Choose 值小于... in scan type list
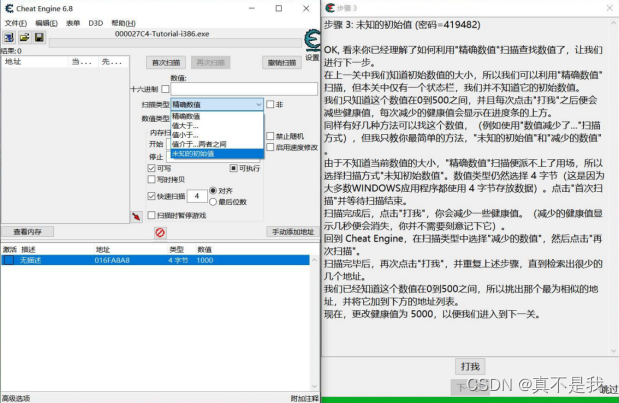 pyautogui.click(x=217, y=135)
